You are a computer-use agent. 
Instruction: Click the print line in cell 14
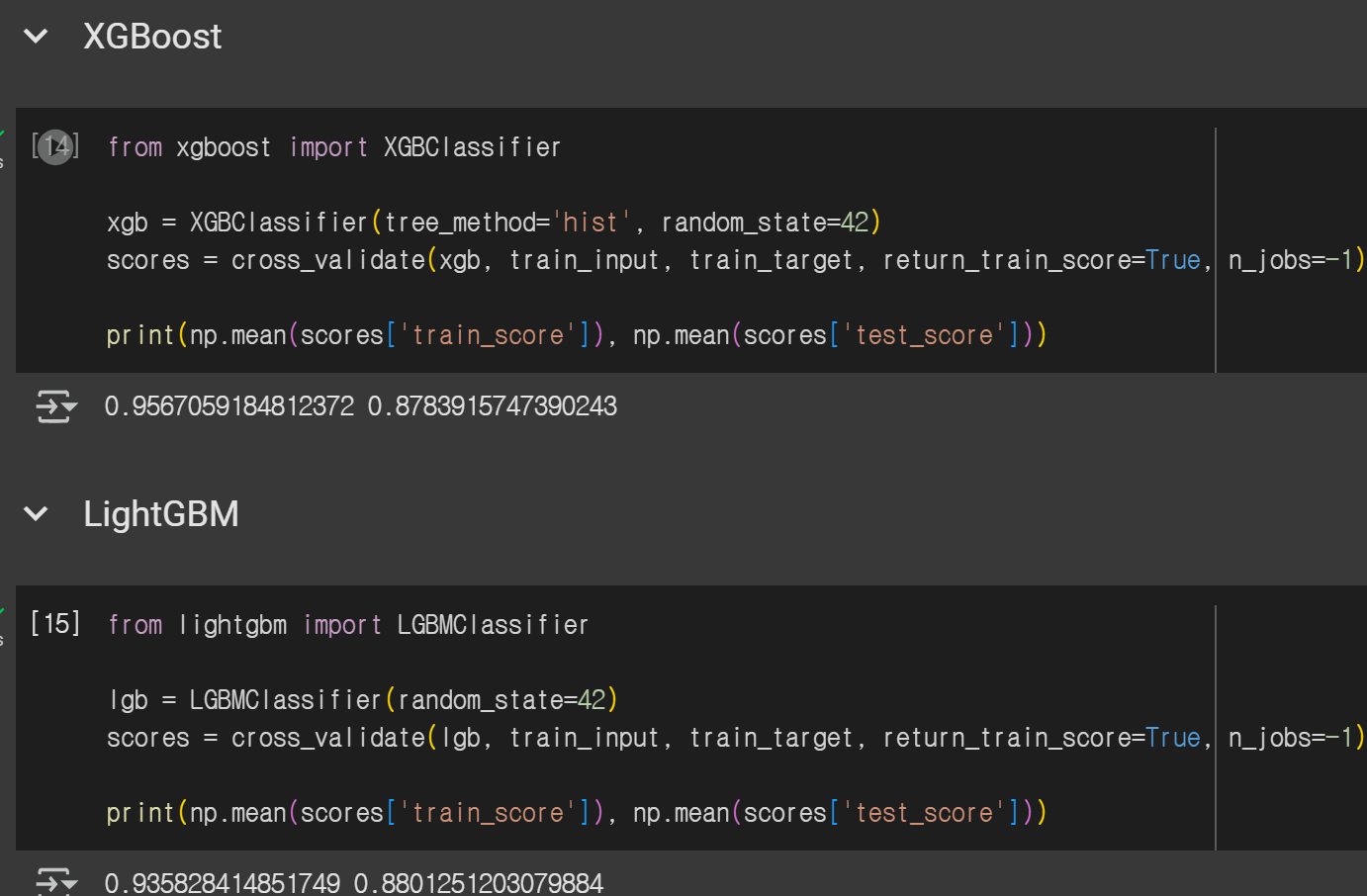[x=577, y=335]
